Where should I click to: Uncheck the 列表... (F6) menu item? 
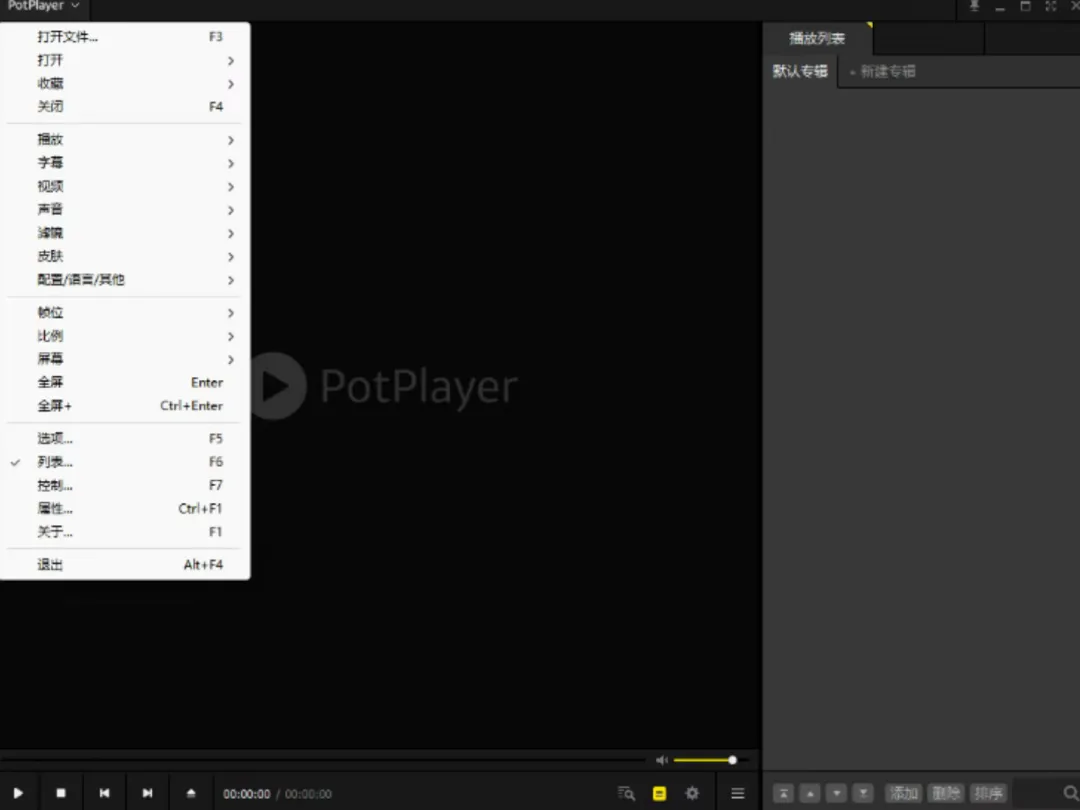125,462
